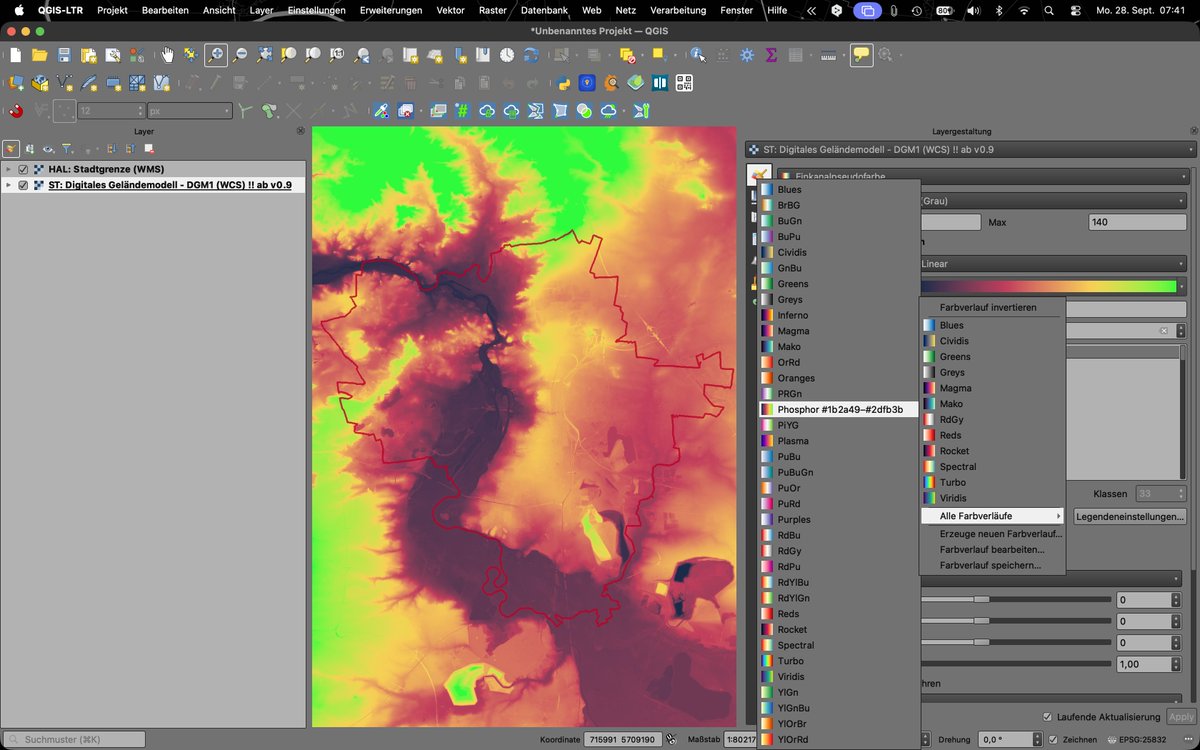Save the project with the floppy disk icon
This screenshot has width=1200, height=750.
click(64, 55)
